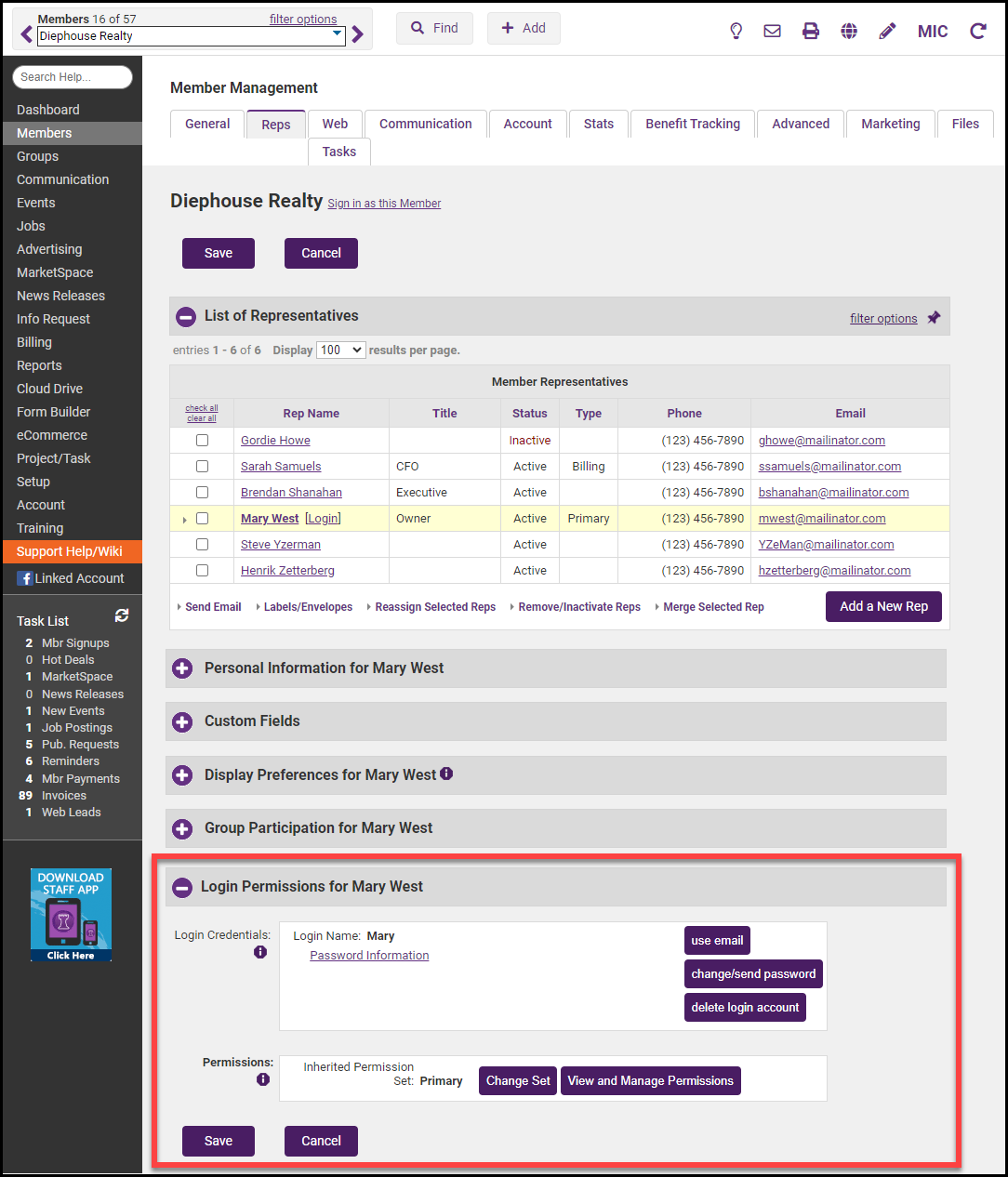Go to next member with right arrow
The width and height of the screenshot is (1008, 1177).
(x=358, y=35)
